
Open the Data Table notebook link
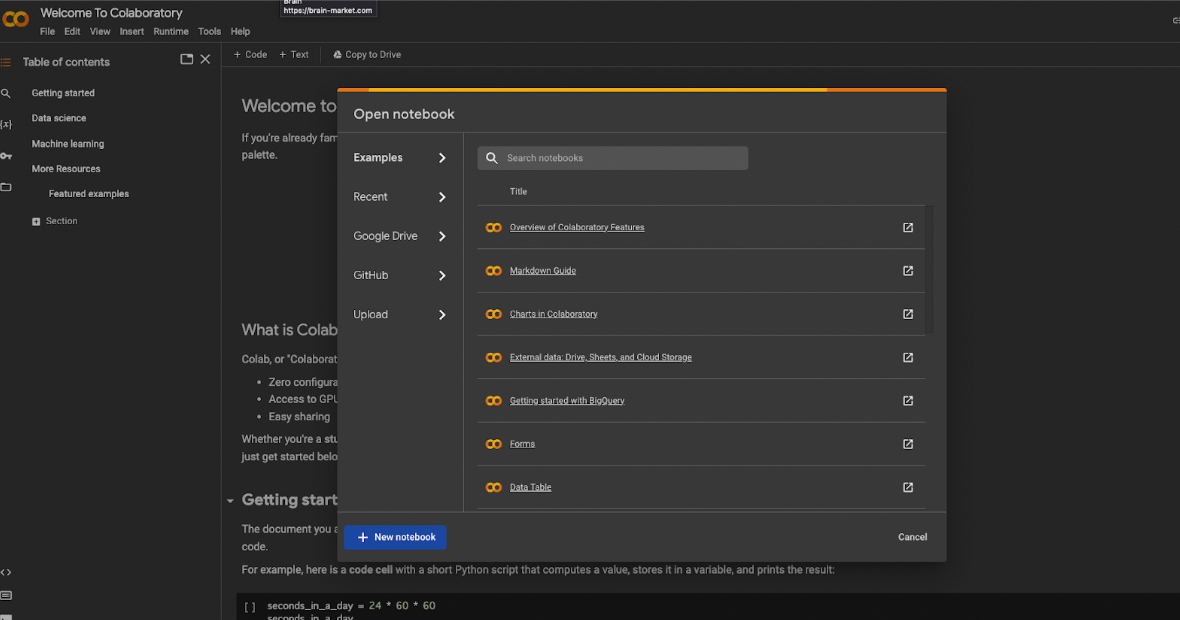[531, 488]
